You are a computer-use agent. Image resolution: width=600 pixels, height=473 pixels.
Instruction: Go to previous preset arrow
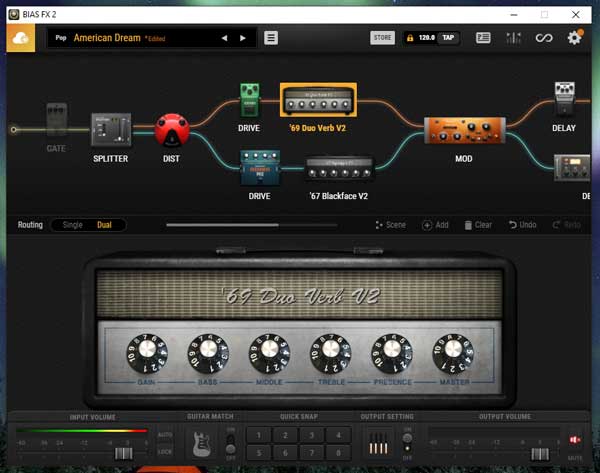pos(225,38)
